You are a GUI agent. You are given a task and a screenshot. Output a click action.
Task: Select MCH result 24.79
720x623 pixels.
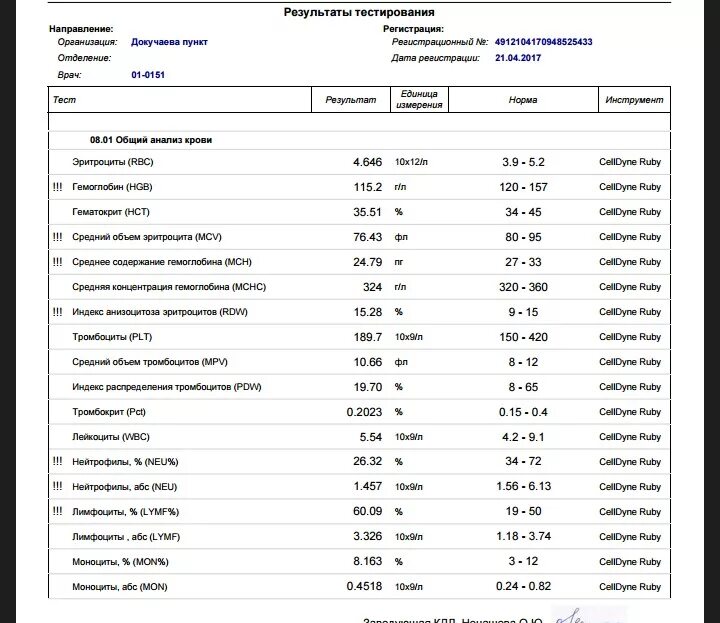367,262
